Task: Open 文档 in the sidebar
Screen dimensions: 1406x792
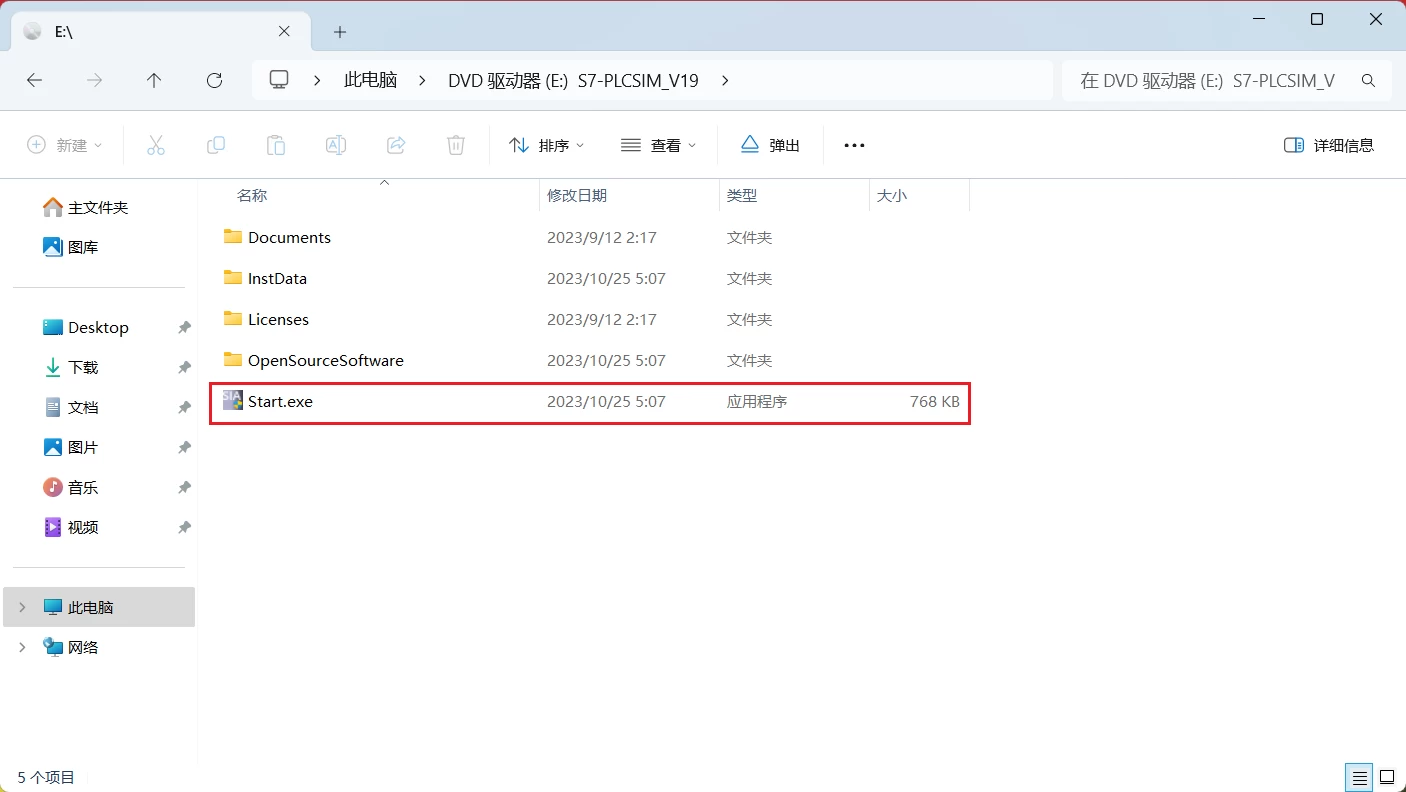Action: [x=83, y=407]
